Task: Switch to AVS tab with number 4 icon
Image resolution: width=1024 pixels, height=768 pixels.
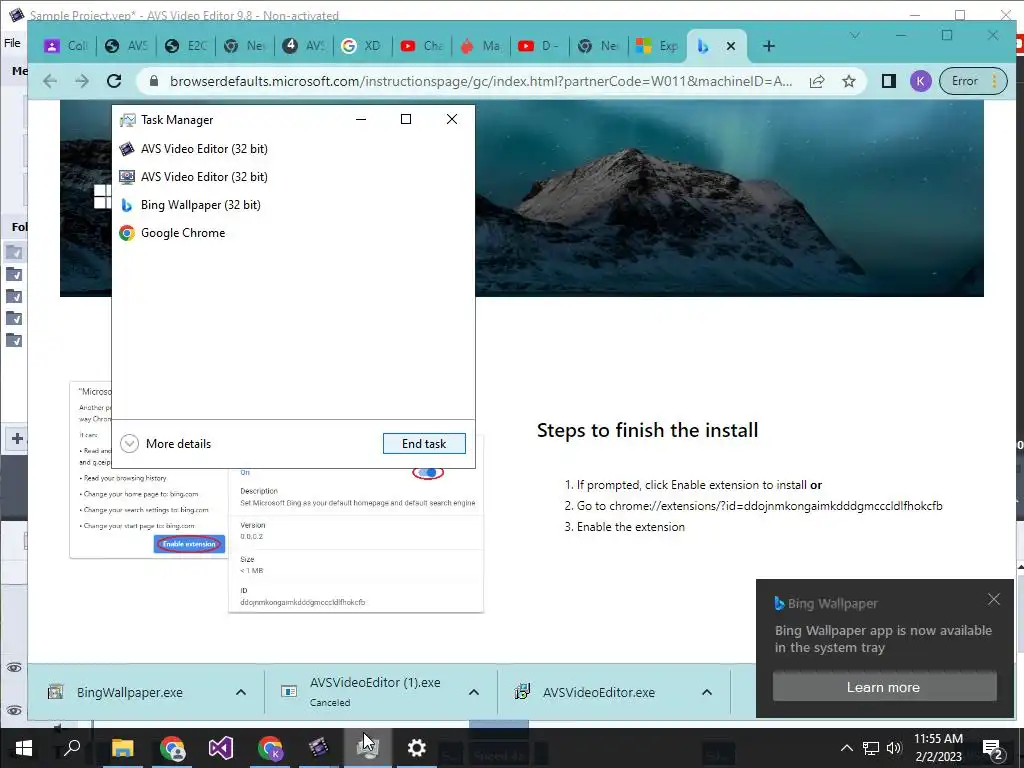Action: pyautogui.click(x=304, y=46)
